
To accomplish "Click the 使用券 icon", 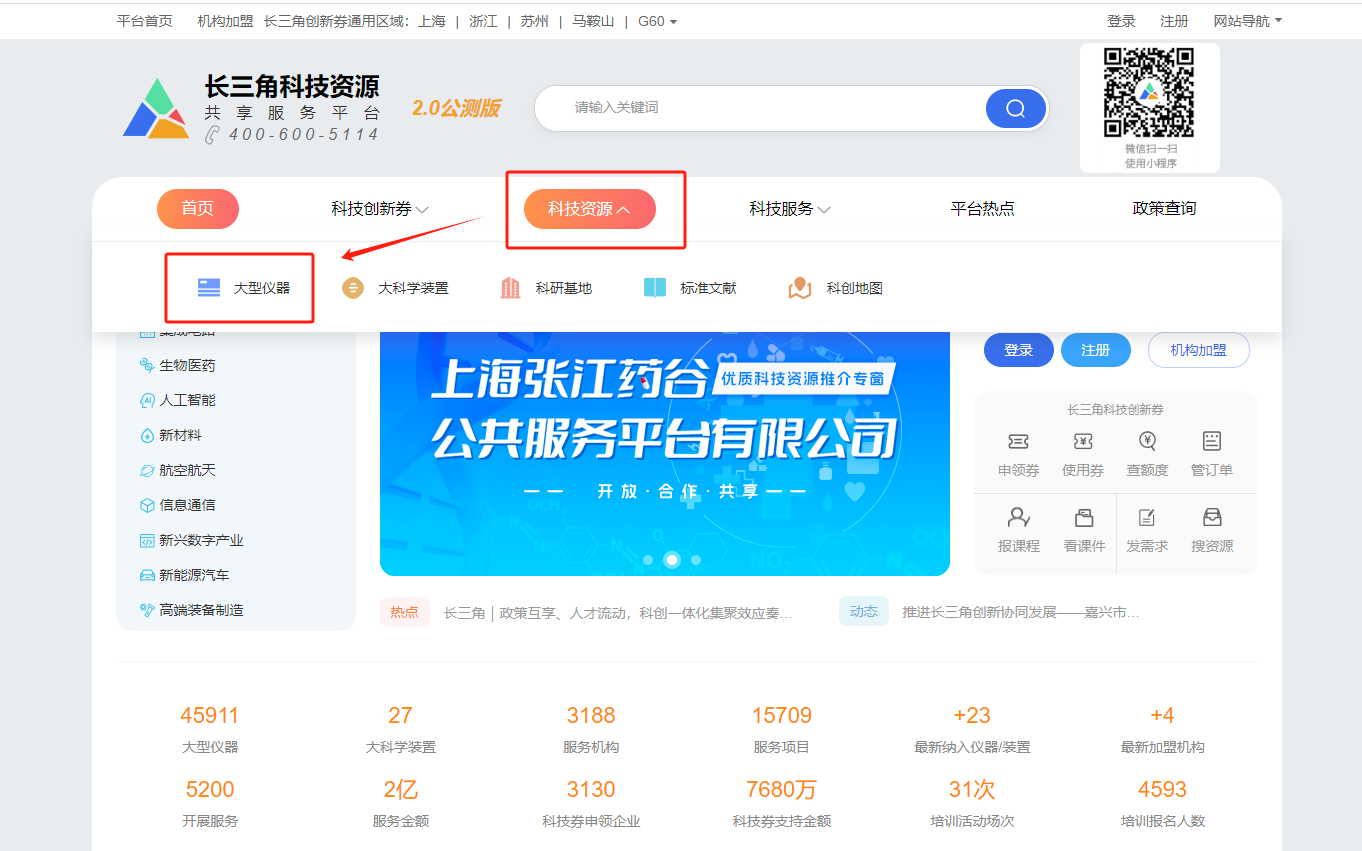I will [1082, 441].
